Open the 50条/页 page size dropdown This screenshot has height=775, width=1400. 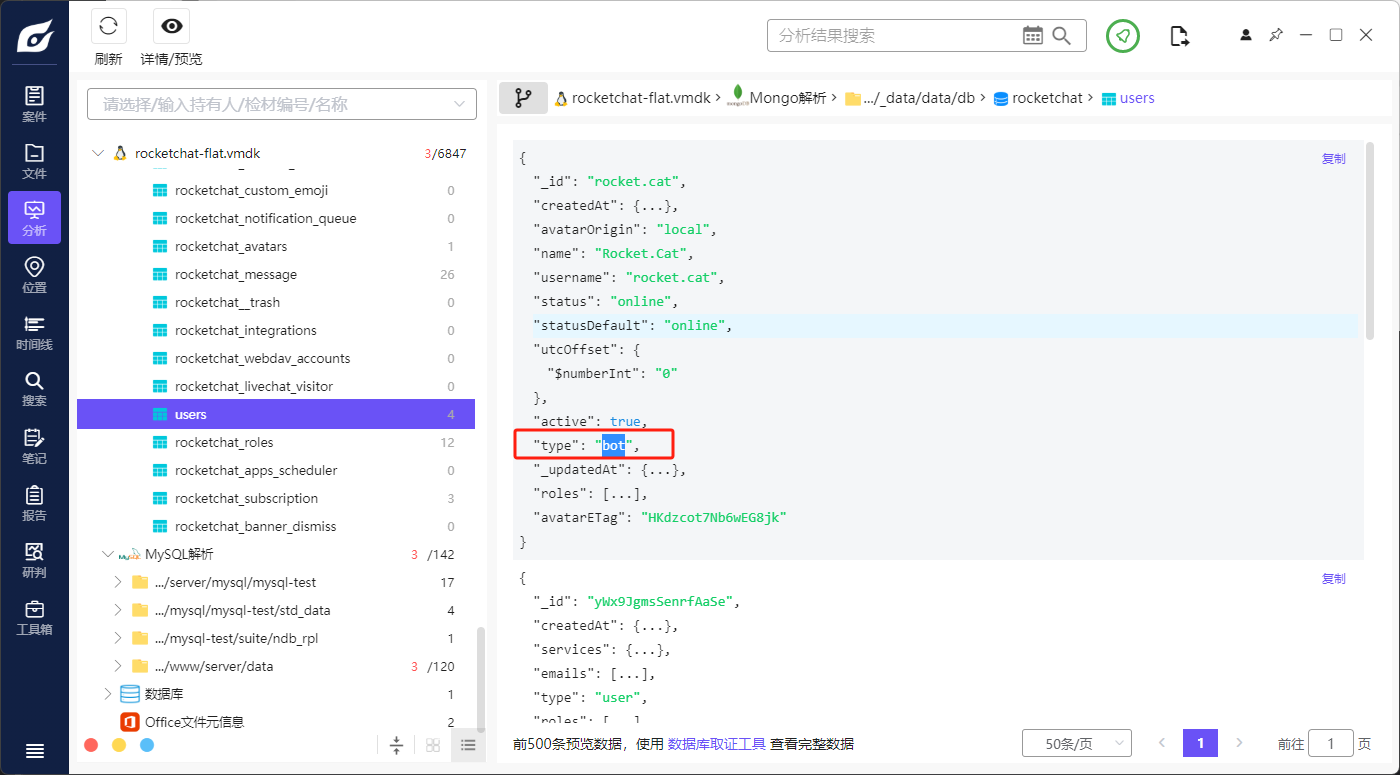[x=1076, y=744]
